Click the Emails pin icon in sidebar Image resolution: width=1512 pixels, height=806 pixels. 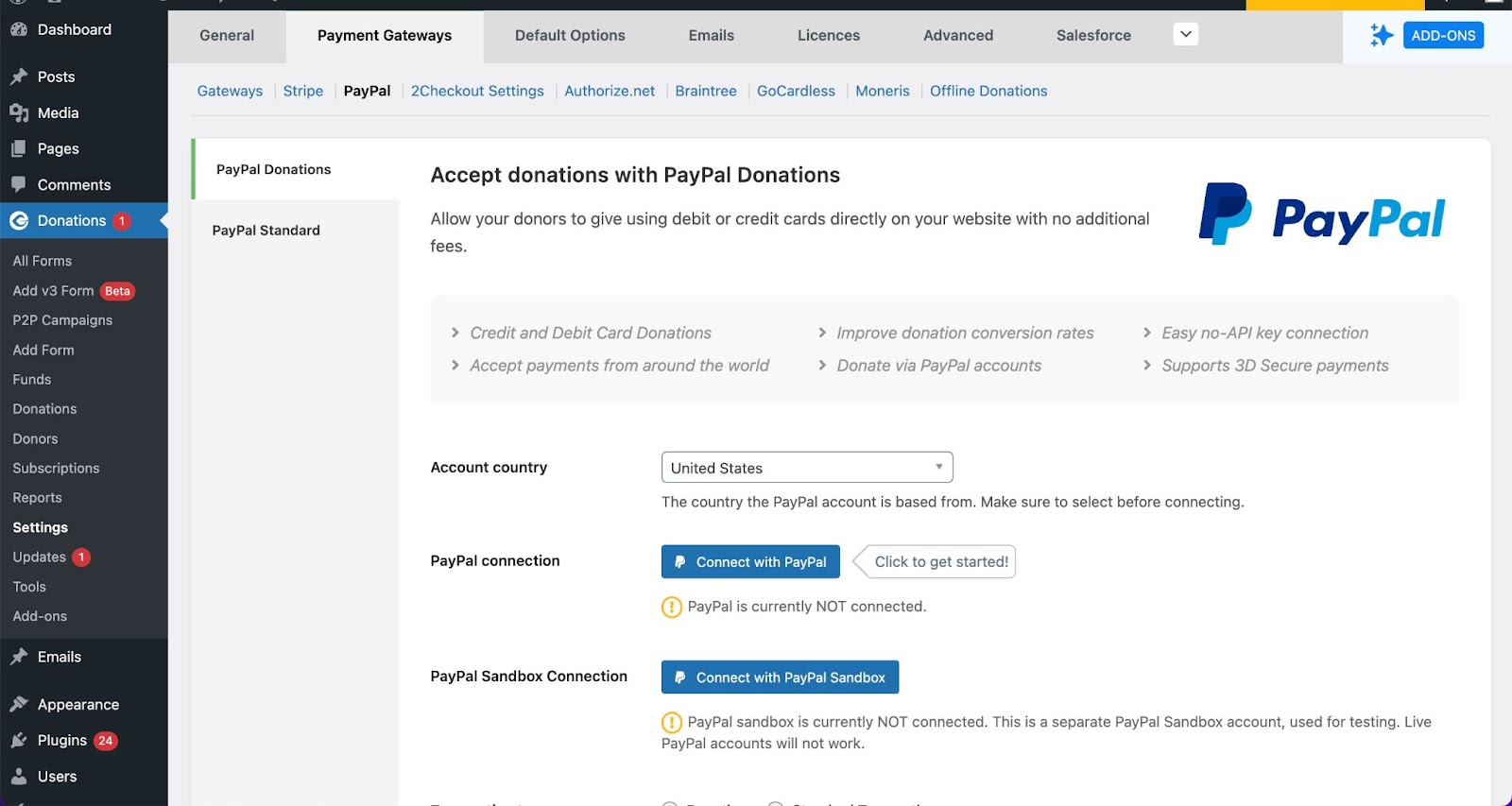(19, 657)
